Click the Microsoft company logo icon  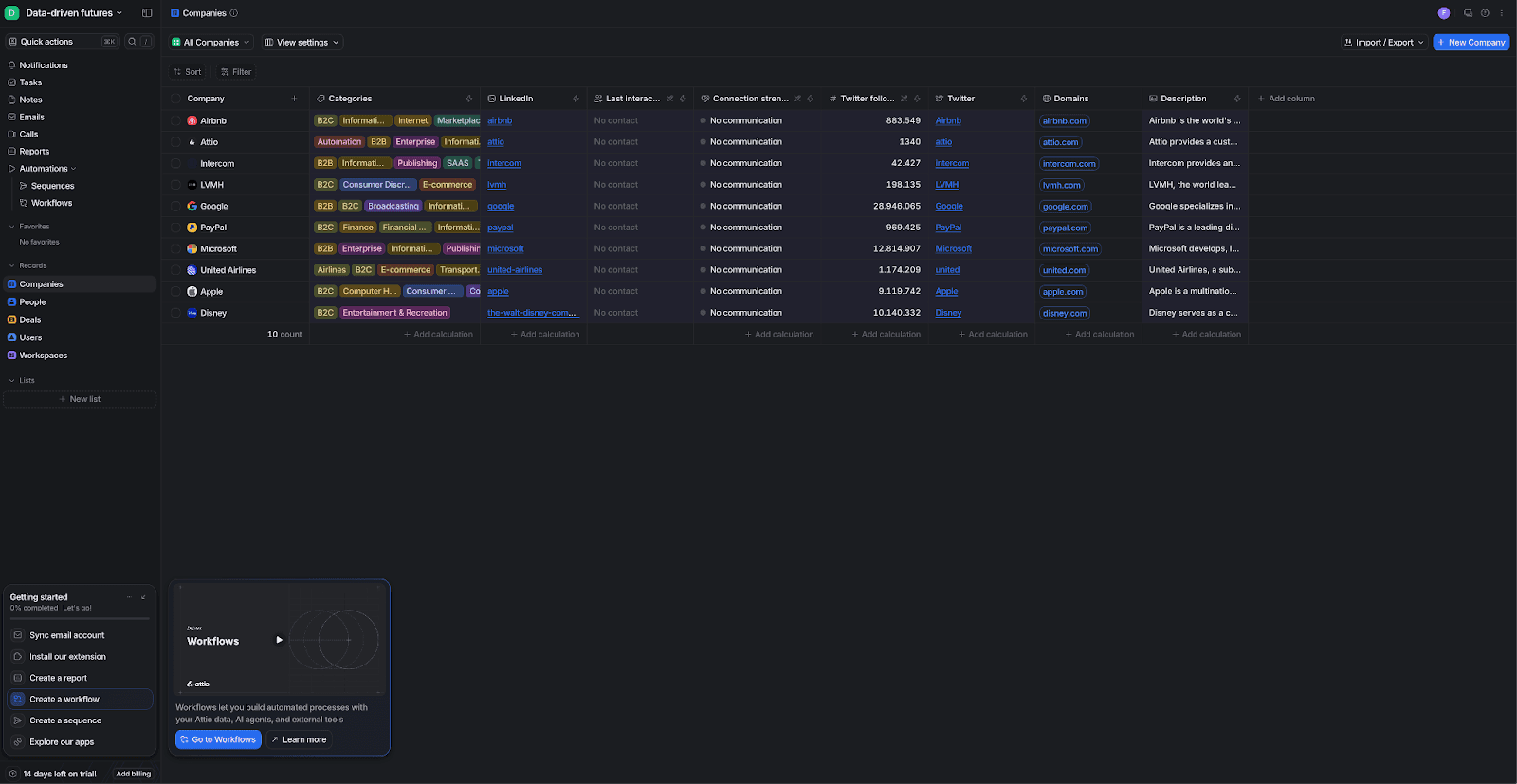192,248
